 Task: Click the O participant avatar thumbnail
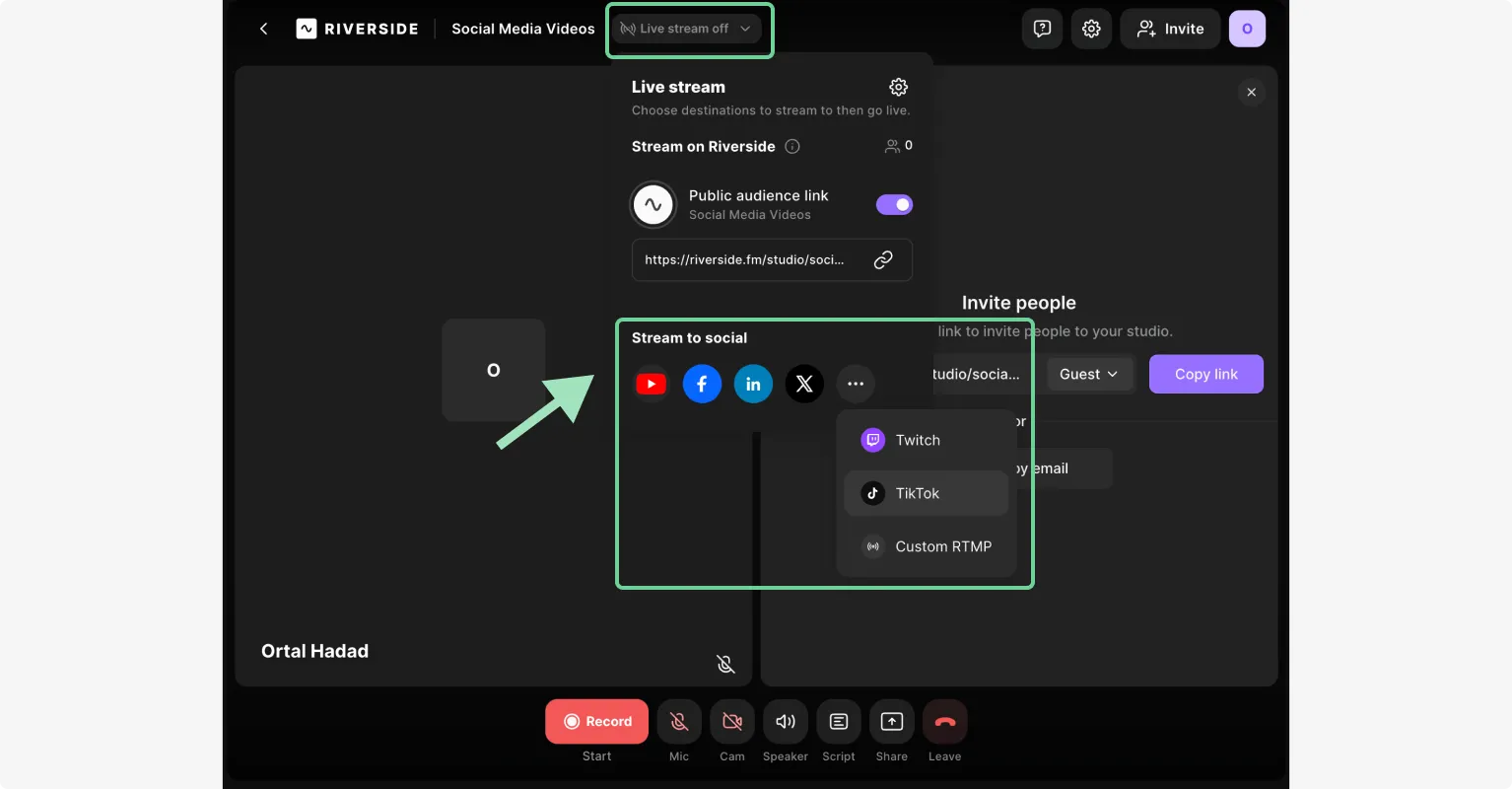click(x=494, y=370)
